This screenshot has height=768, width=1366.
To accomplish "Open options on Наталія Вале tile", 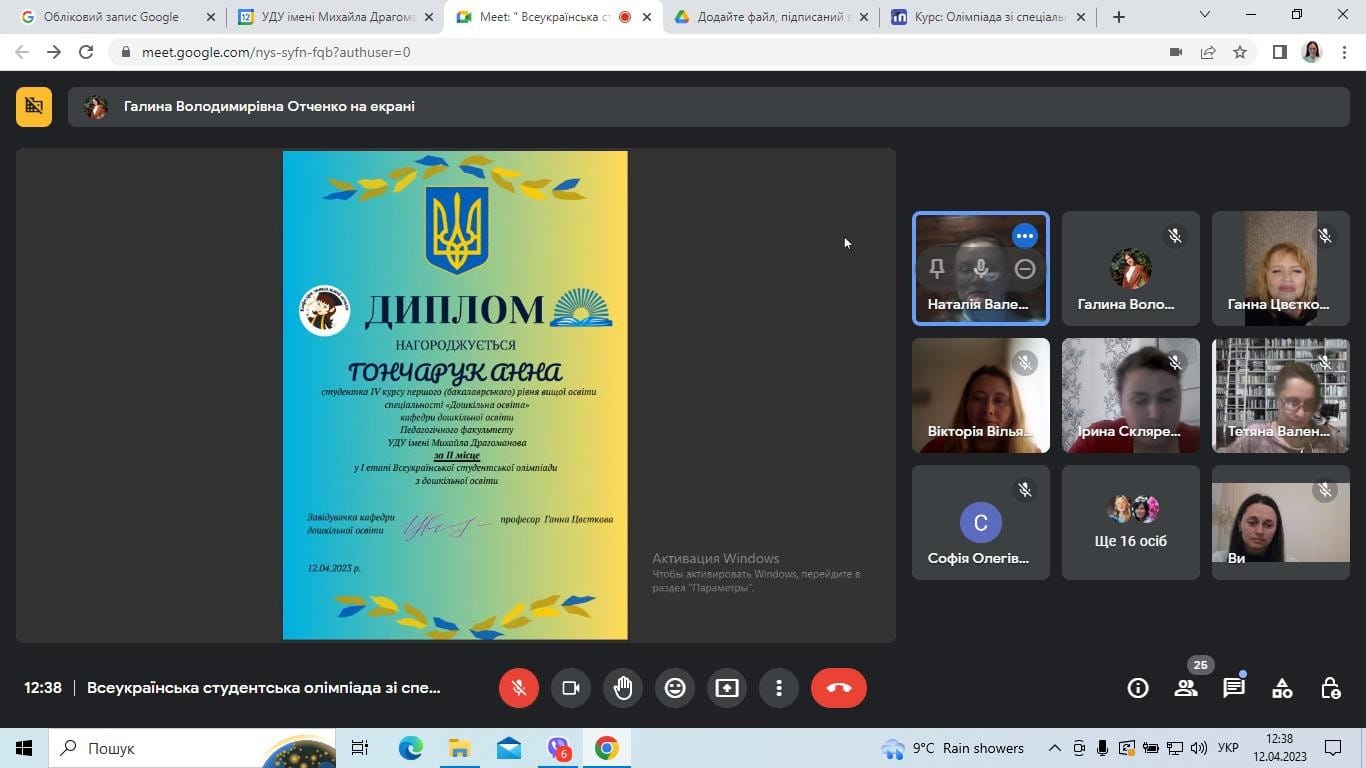I will 1024,236.
